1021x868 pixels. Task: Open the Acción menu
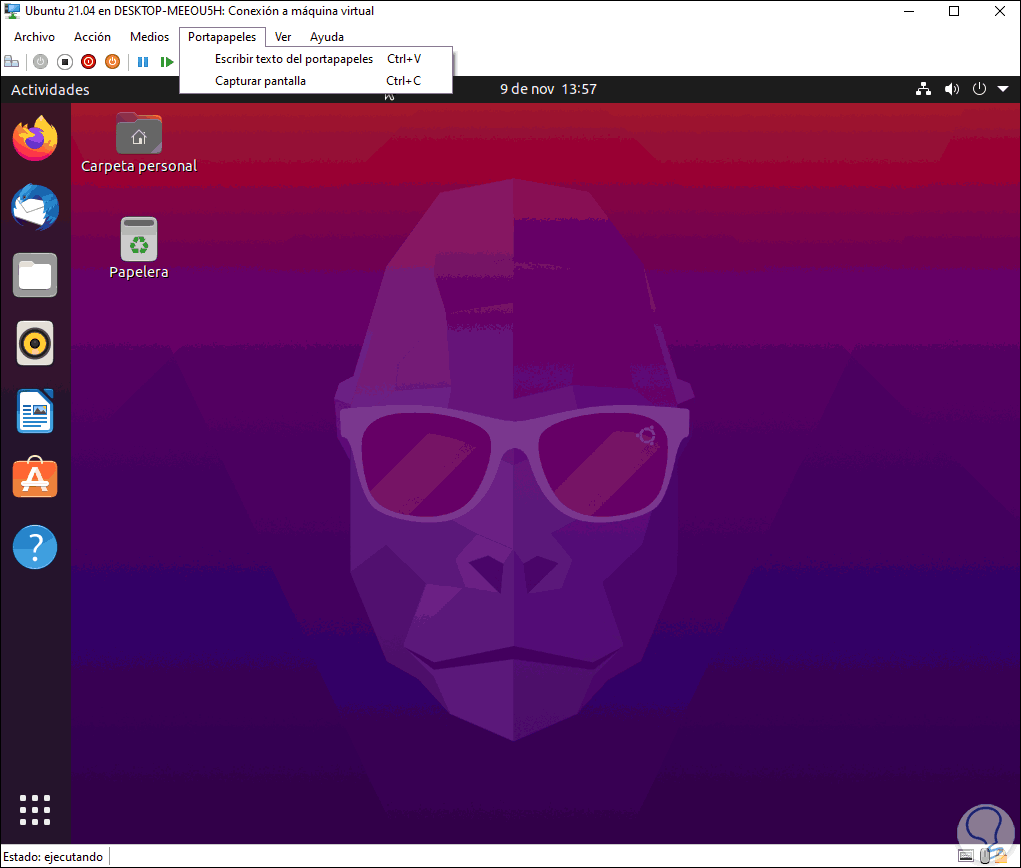pos(92,37)
